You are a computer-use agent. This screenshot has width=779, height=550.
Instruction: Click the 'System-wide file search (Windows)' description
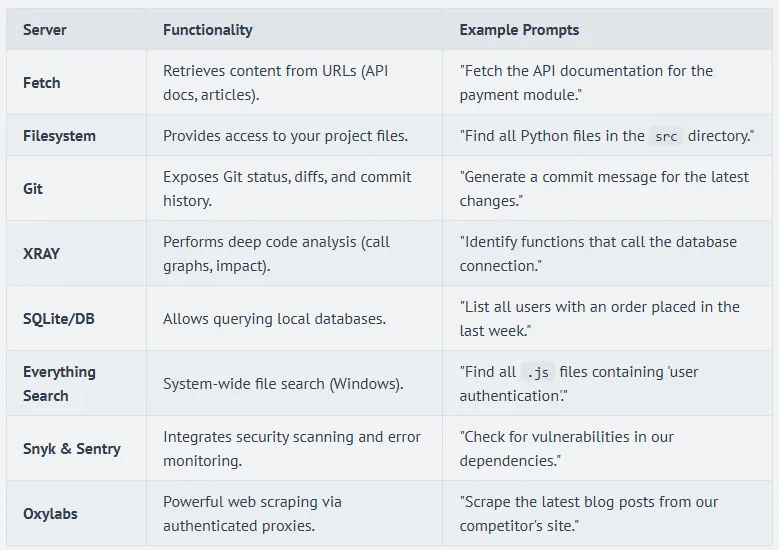coord(283,384)
